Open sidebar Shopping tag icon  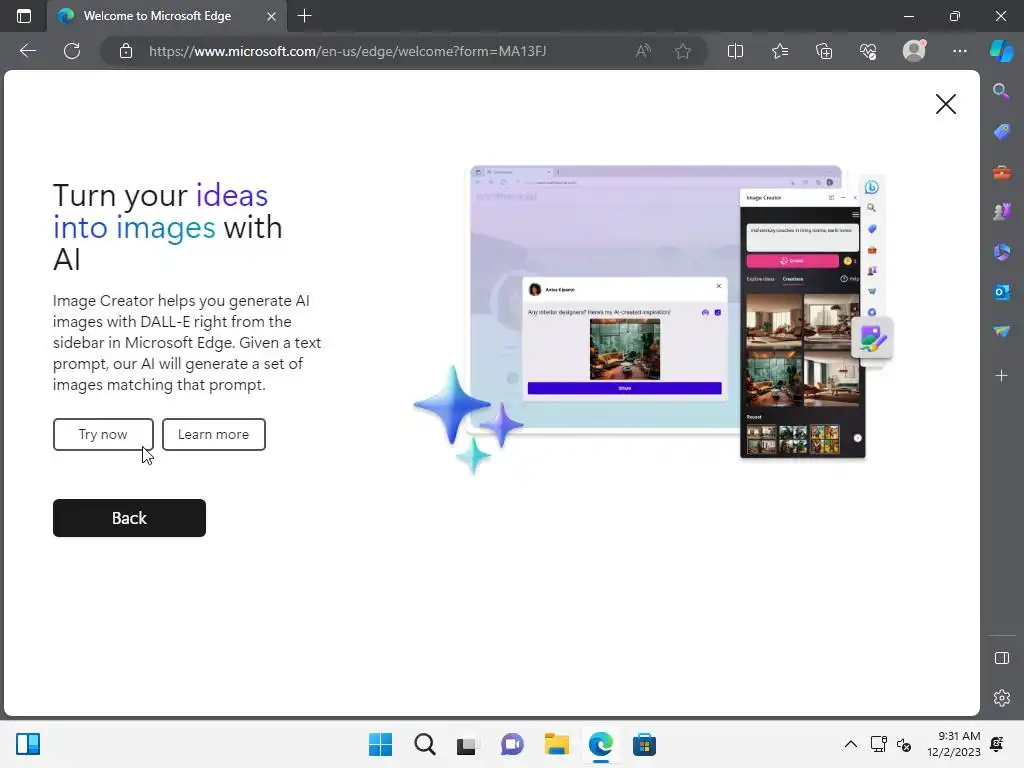click(x=1002, y=132)
